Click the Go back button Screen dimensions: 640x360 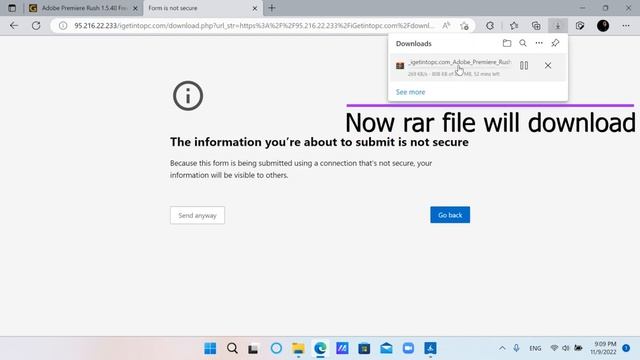(x=450, y=215)
